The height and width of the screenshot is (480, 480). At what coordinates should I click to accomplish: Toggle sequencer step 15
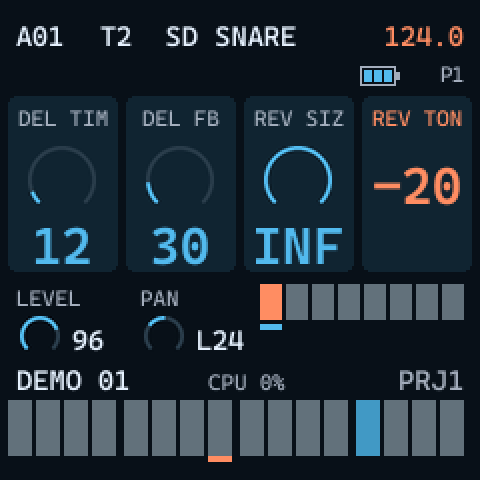click(424, 428)
